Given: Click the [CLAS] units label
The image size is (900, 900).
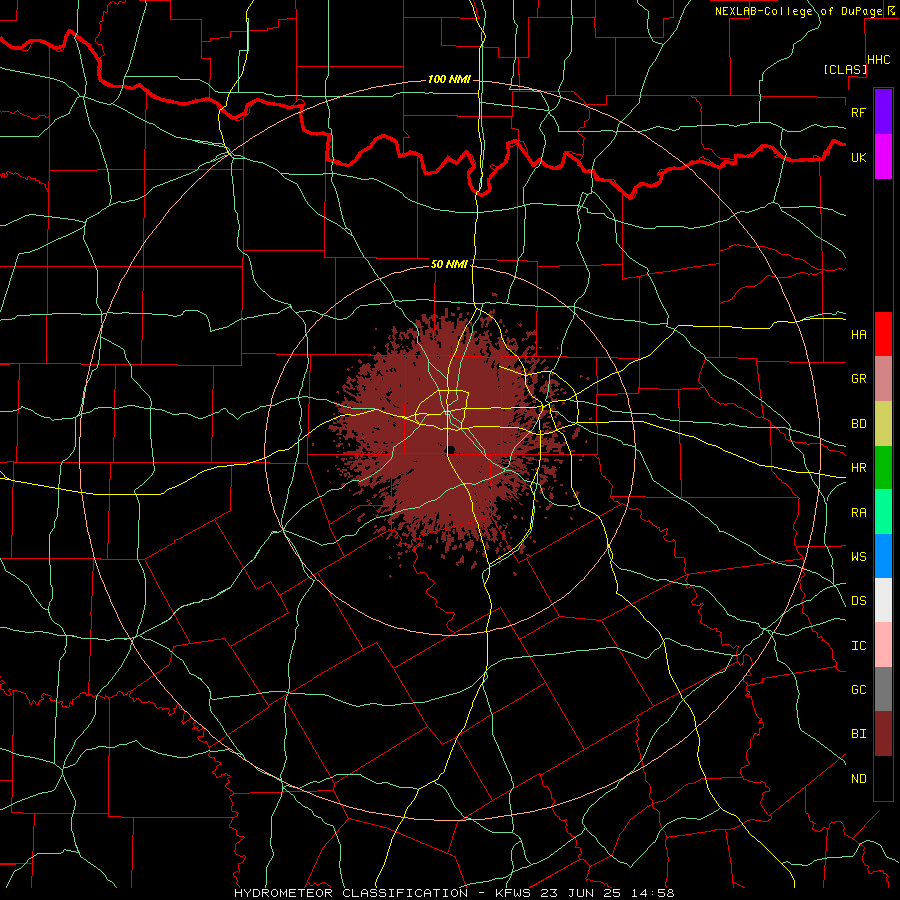Looking at the screenshot, I should [x=845, y=69].
